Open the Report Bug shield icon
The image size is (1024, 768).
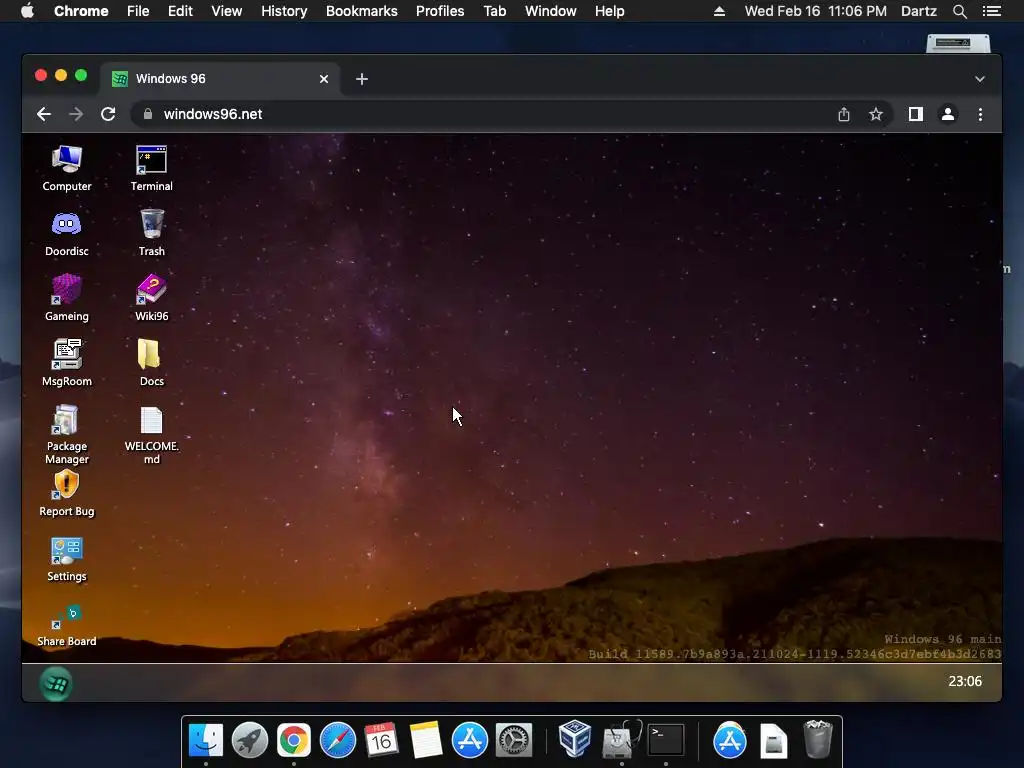[67, 494]
